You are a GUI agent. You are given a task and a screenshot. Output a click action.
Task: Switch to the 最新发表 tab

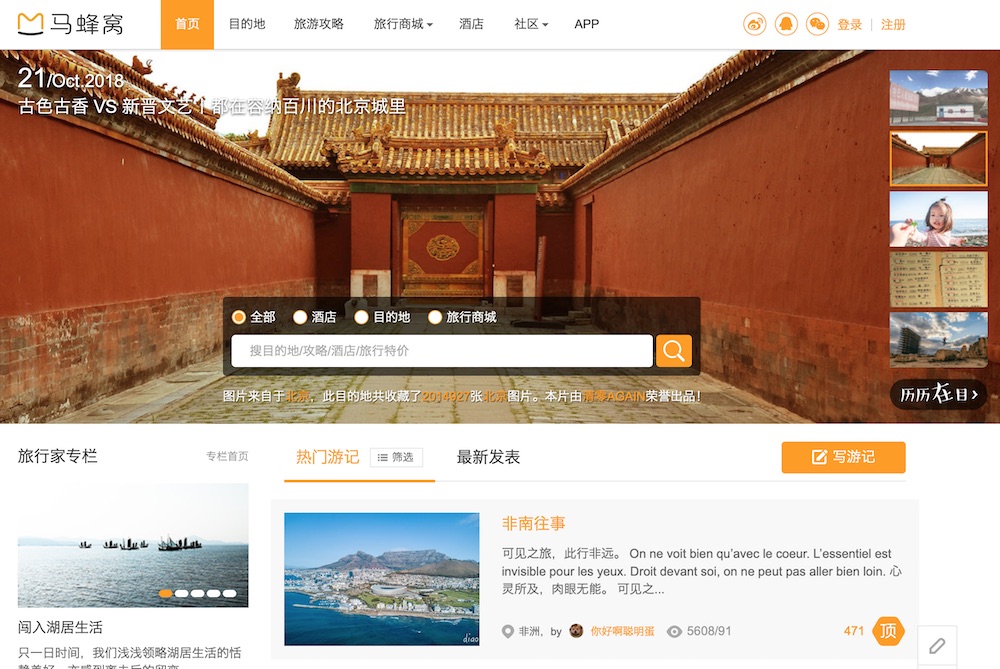(488, 457)
